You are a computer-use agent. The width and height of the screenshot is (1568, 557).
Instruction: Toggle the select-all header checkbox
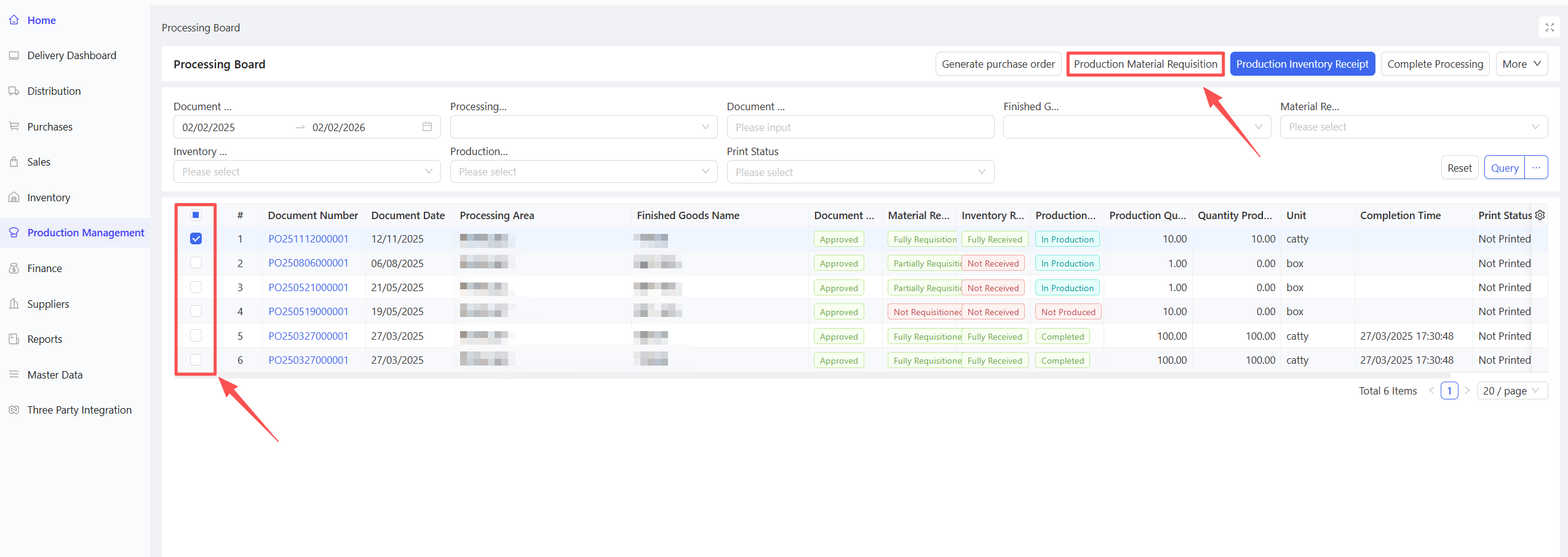click(196, 215)
